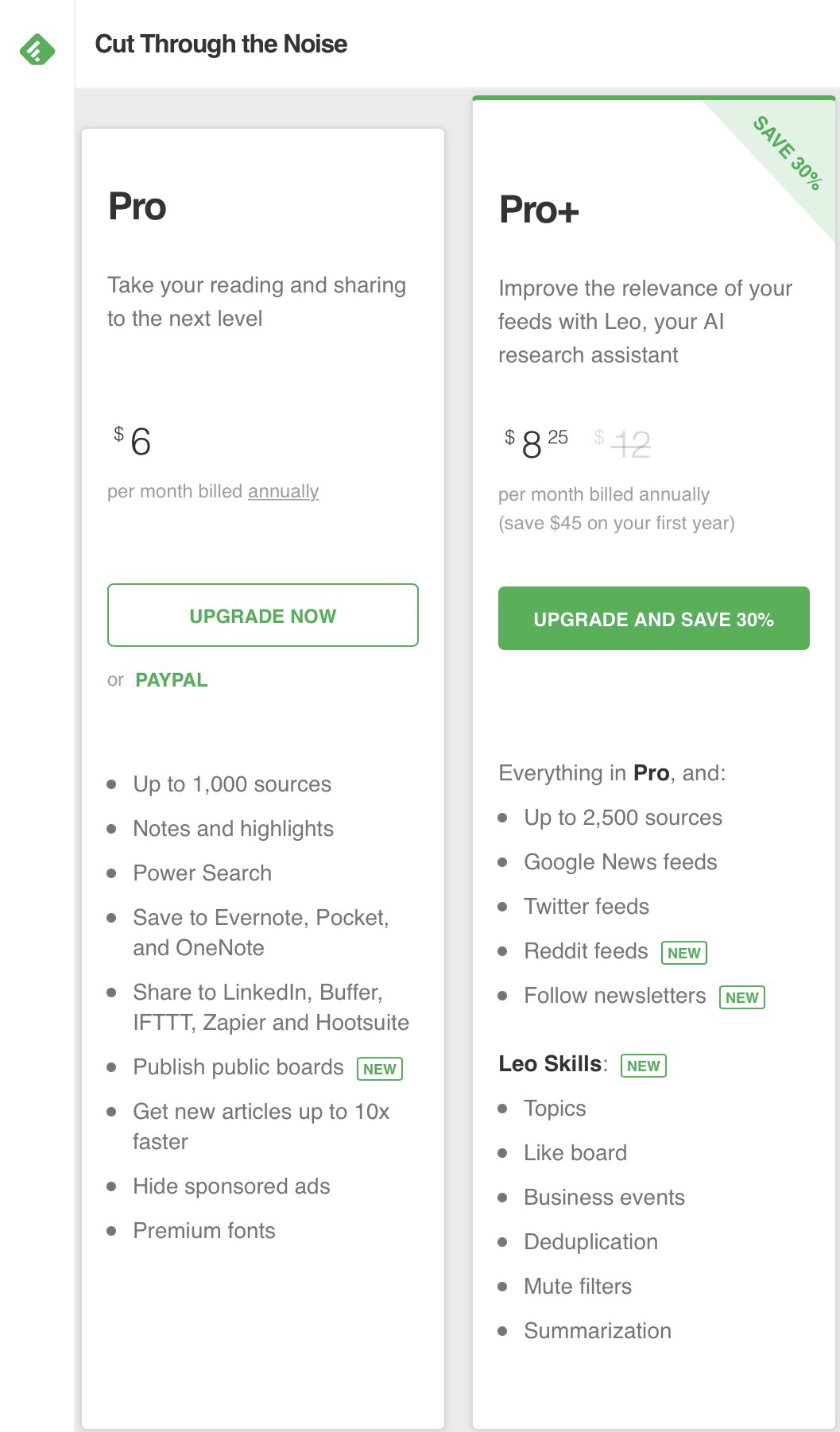The image size is (840, 1432).
Task: Click the Hide sponsored ads feature
Action: pos(231,1186)
